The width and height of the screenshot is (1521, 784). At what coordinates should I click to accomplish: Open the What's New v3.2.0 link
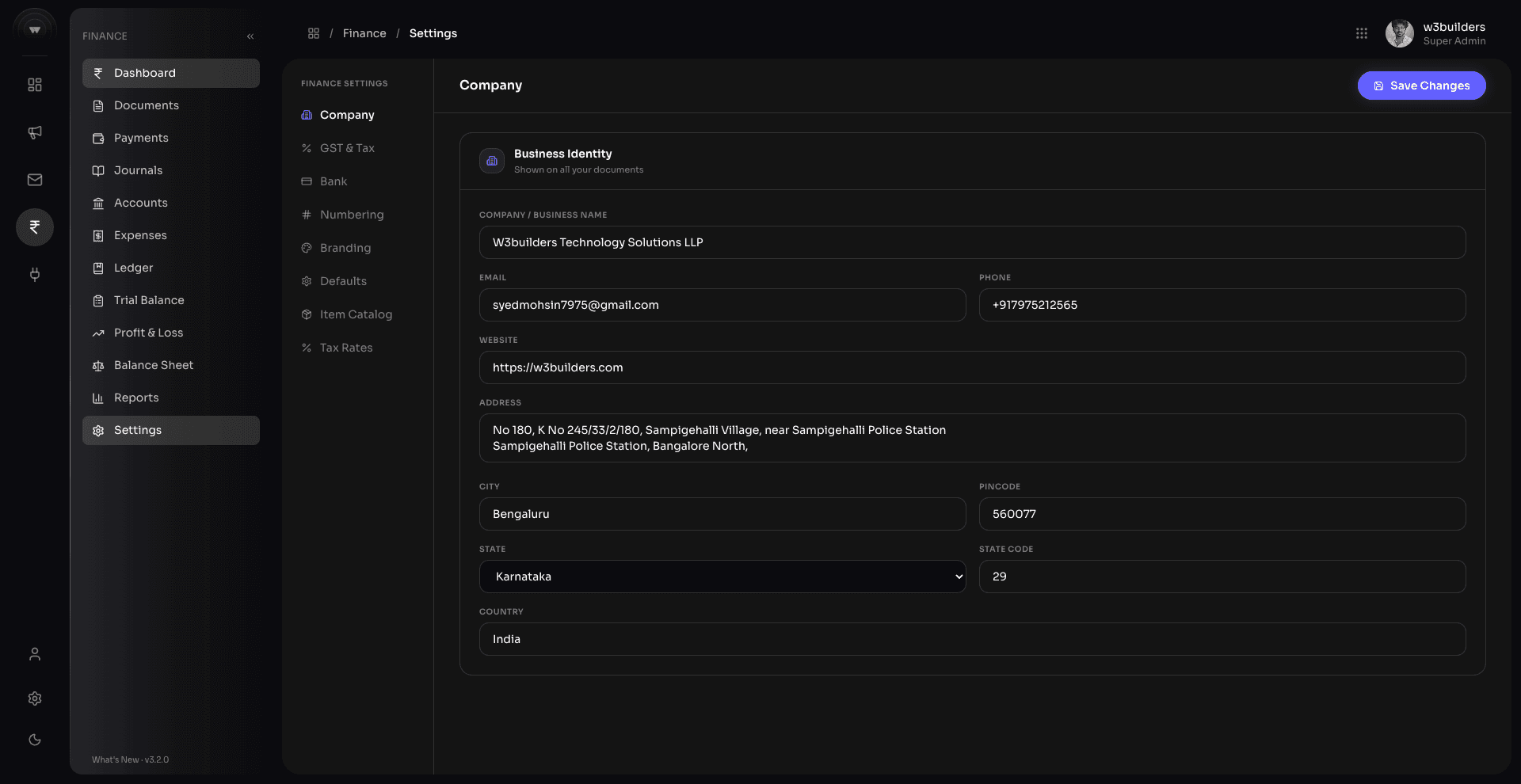point(130,759)
